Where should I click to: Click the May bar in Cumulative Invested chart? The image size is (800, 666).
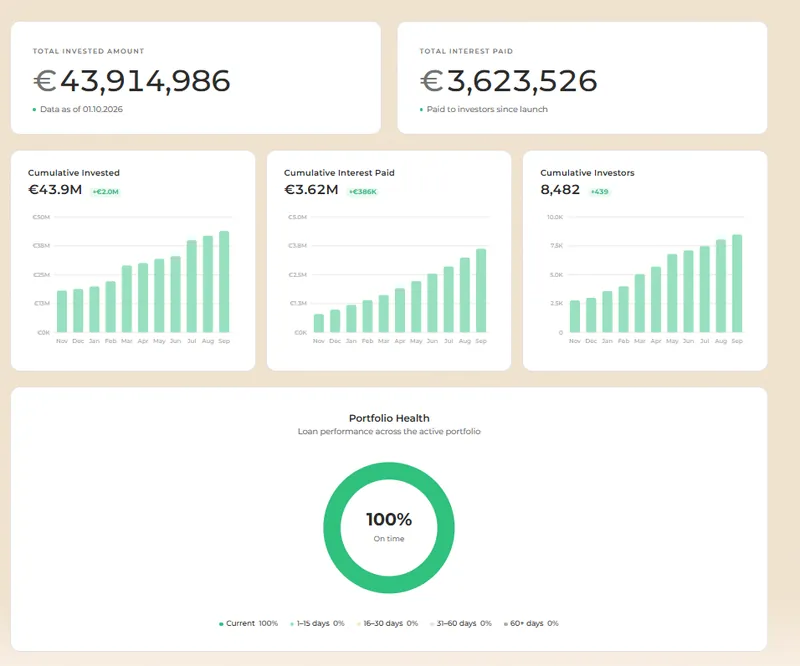(x=159, y=295)
